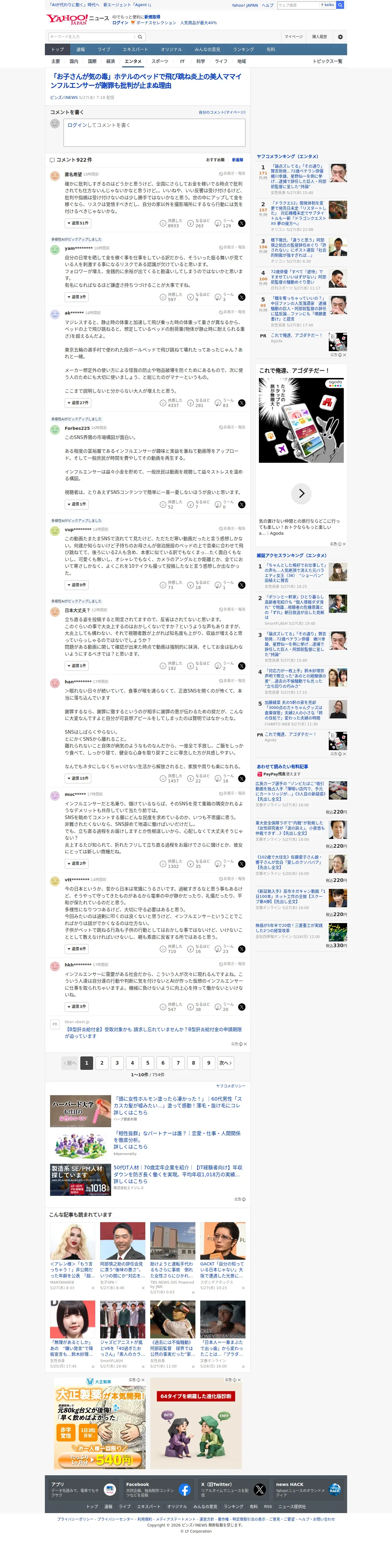The width and height of the screenshot is (392, 1568).
Task: Open the ヤフコメポリシー link
Action: (x=231, y=1086)
